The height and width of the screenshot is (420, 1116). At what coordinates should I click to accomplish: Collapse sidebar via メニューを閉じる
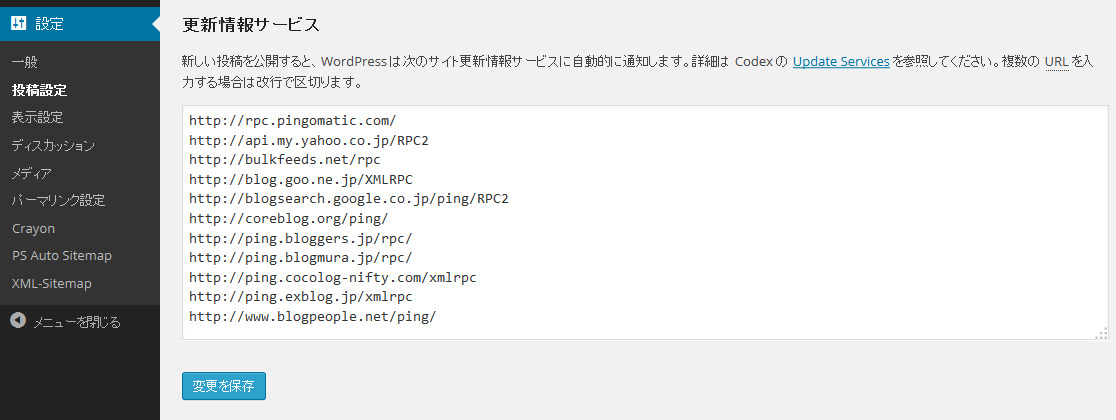pos(77,322)
